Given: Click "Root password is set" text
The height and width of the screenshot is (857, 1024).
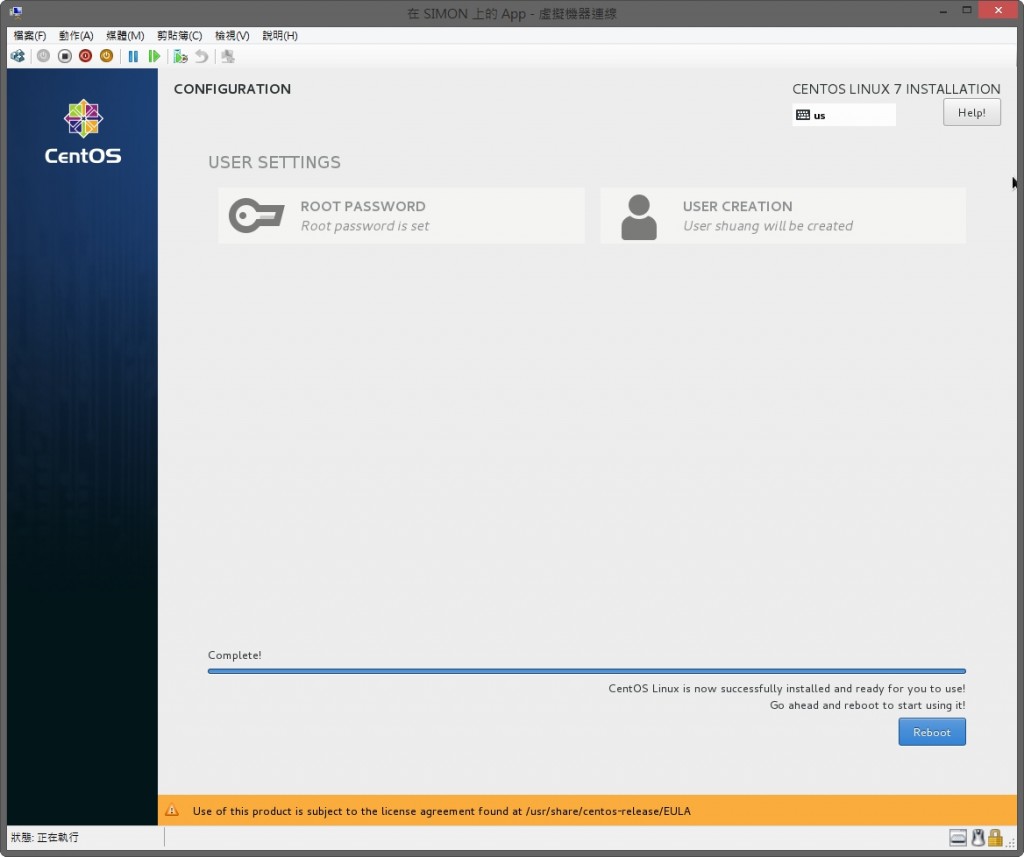Looking at the screenshot, I should point(364,226).
